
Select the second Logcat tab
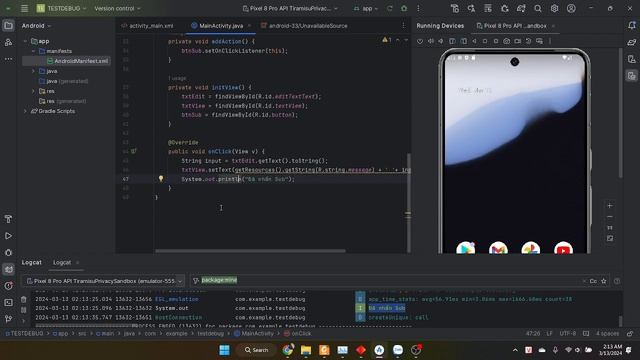[62, 262]
